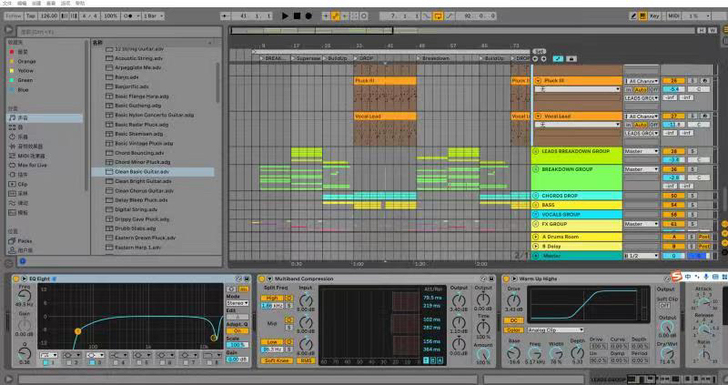The height and width of the screenshot is (385, 728).
Task: Open BREAKDOWN GROUP Master output dropdown
Action: tap(641, 170)
